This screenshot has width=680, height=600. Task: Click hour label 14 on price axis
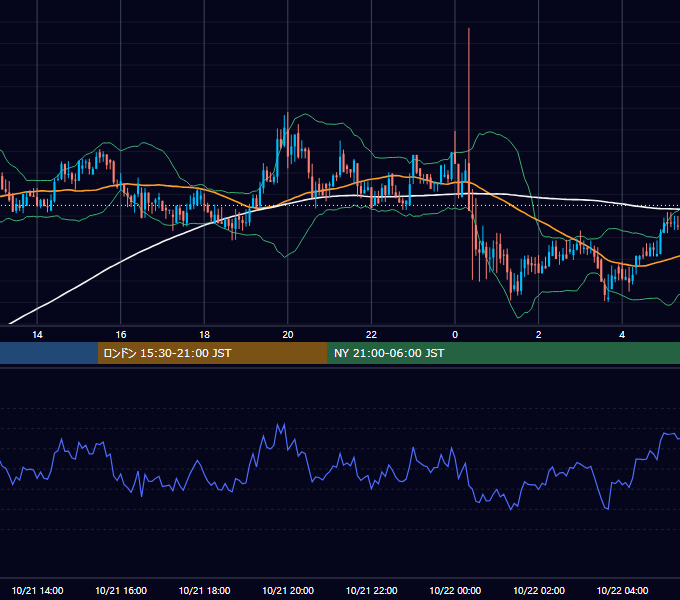(x=37, y=335)
